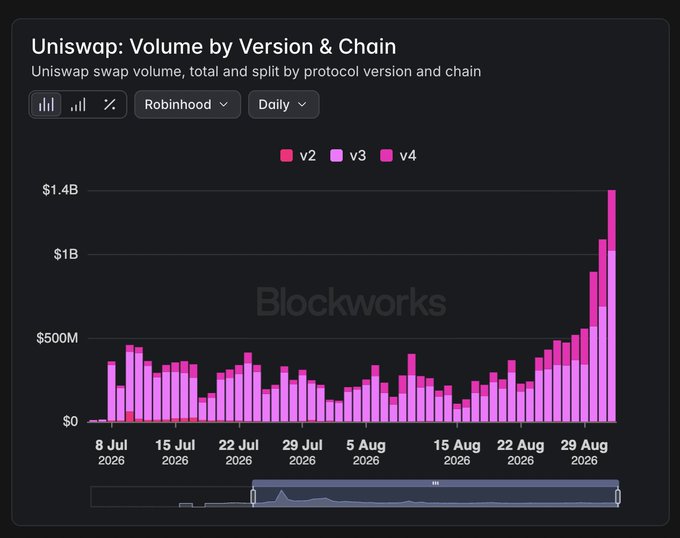Click the subtitle about Uniswap swap volume
The image size is (680, 538).
tap(256, 72)
